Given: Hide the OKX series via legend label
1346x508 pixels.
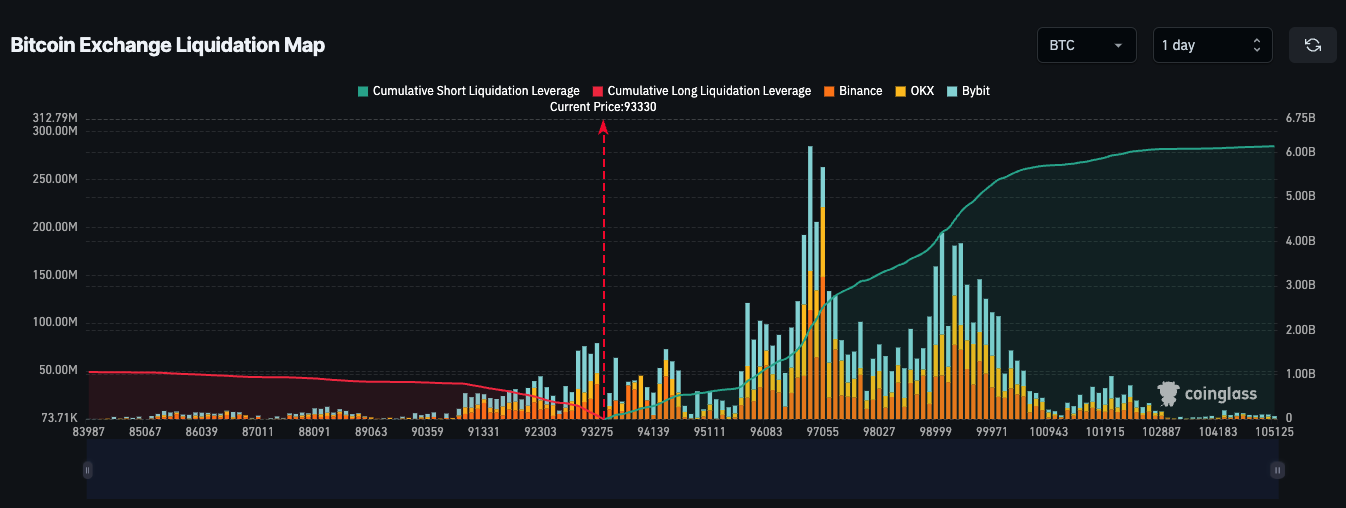Looking at the screenshot, I should click(922, 91).
